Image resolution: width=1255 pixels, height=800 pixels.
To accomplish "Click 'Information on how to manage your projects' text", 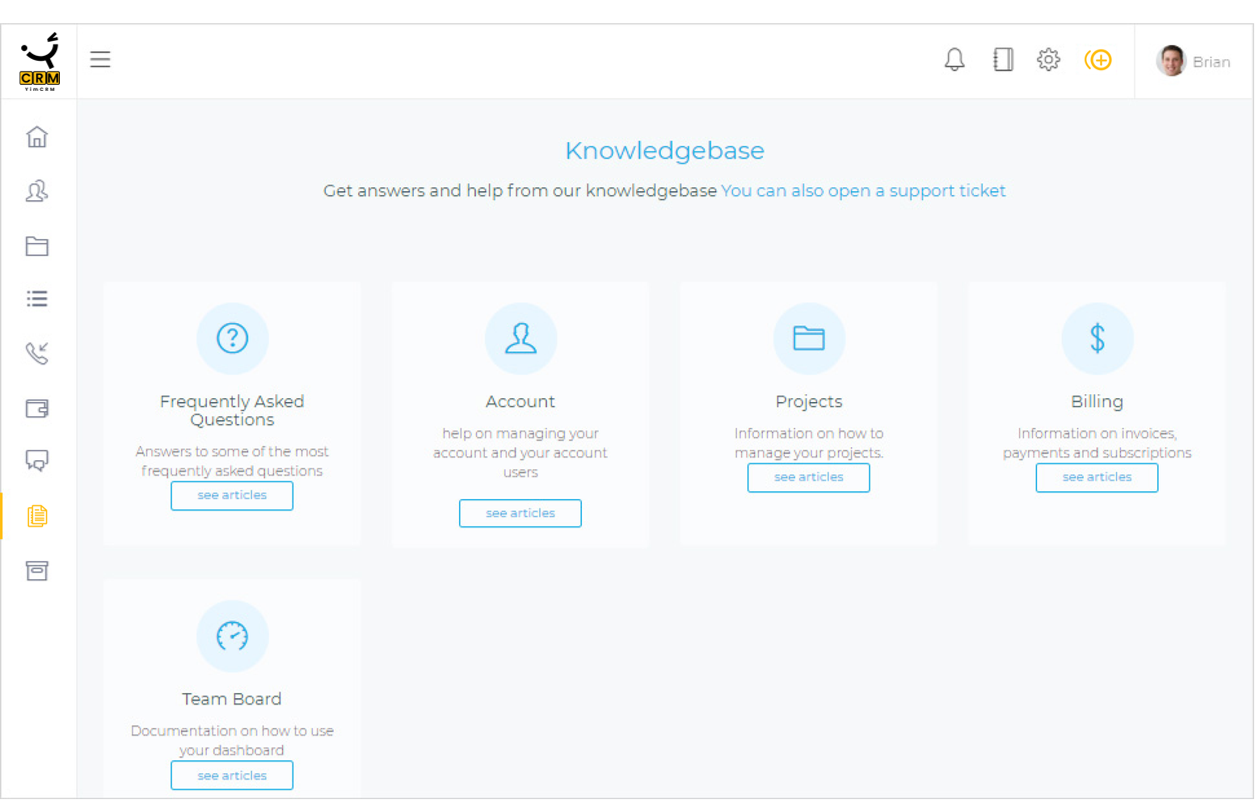I will click(809, 443).
